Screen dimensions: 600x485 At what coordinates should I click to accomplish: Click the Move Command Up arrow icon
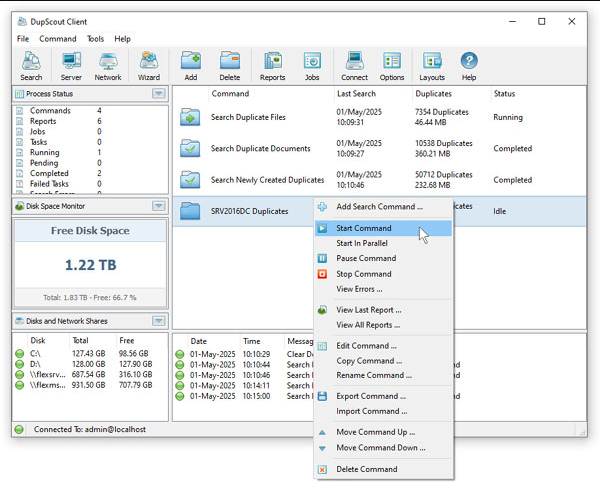pos(322,433)
